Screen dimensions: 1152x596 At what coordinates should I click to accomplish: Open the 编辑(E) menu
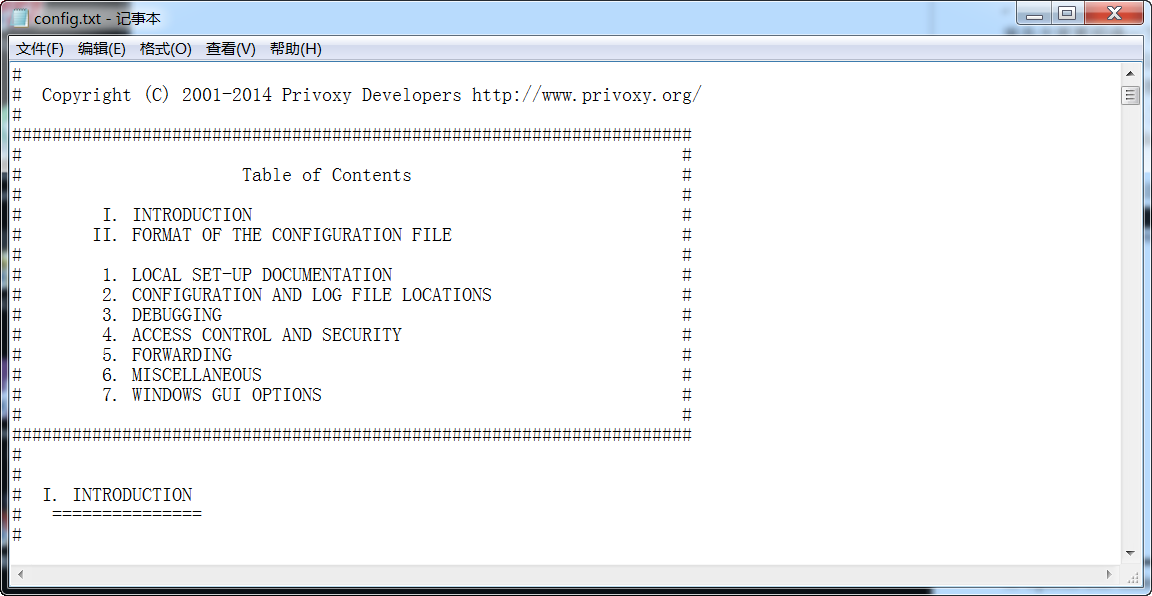point(102,49)
